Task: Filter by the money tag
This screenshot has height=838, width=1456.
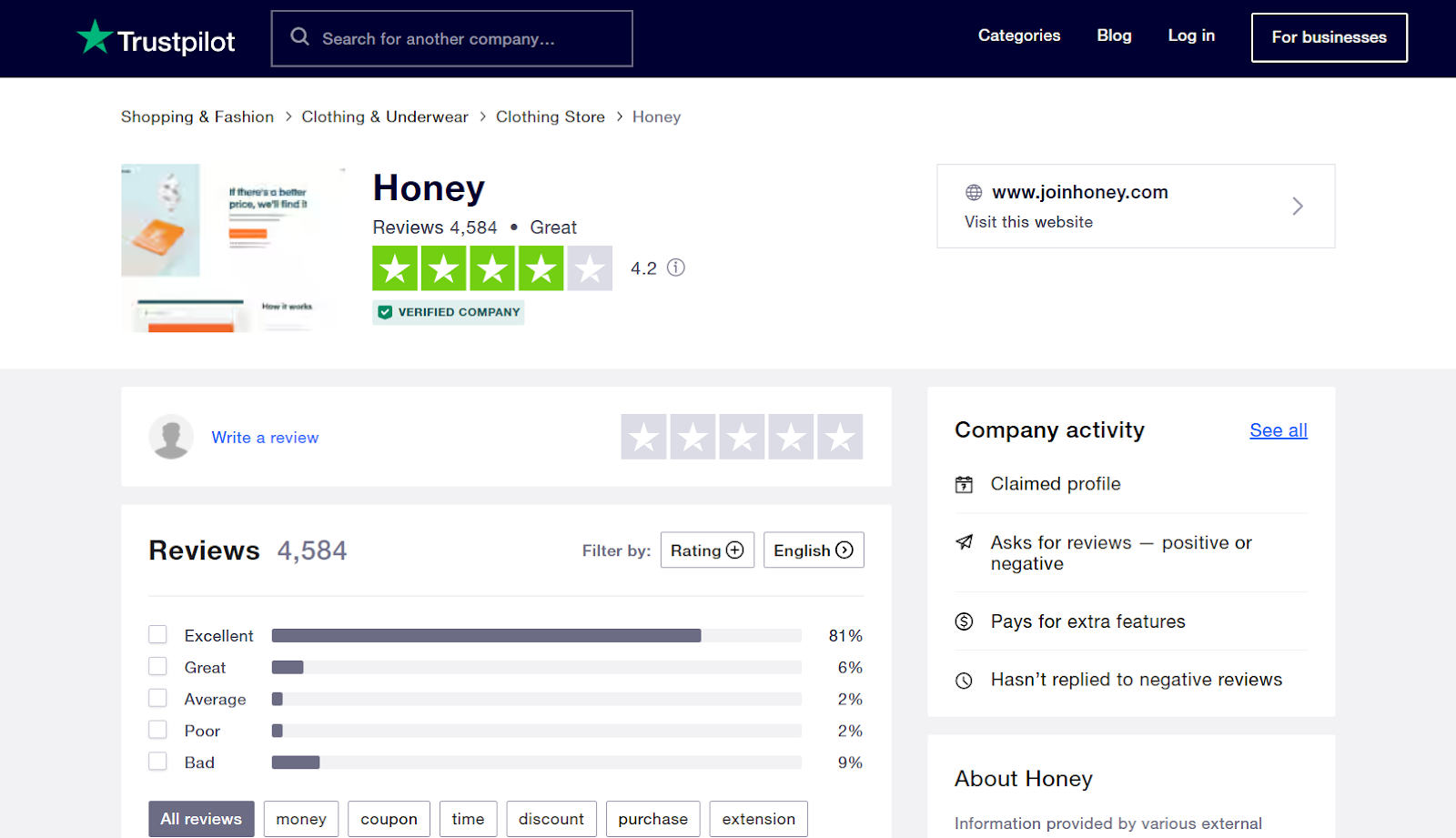Action: coord(301,819)
